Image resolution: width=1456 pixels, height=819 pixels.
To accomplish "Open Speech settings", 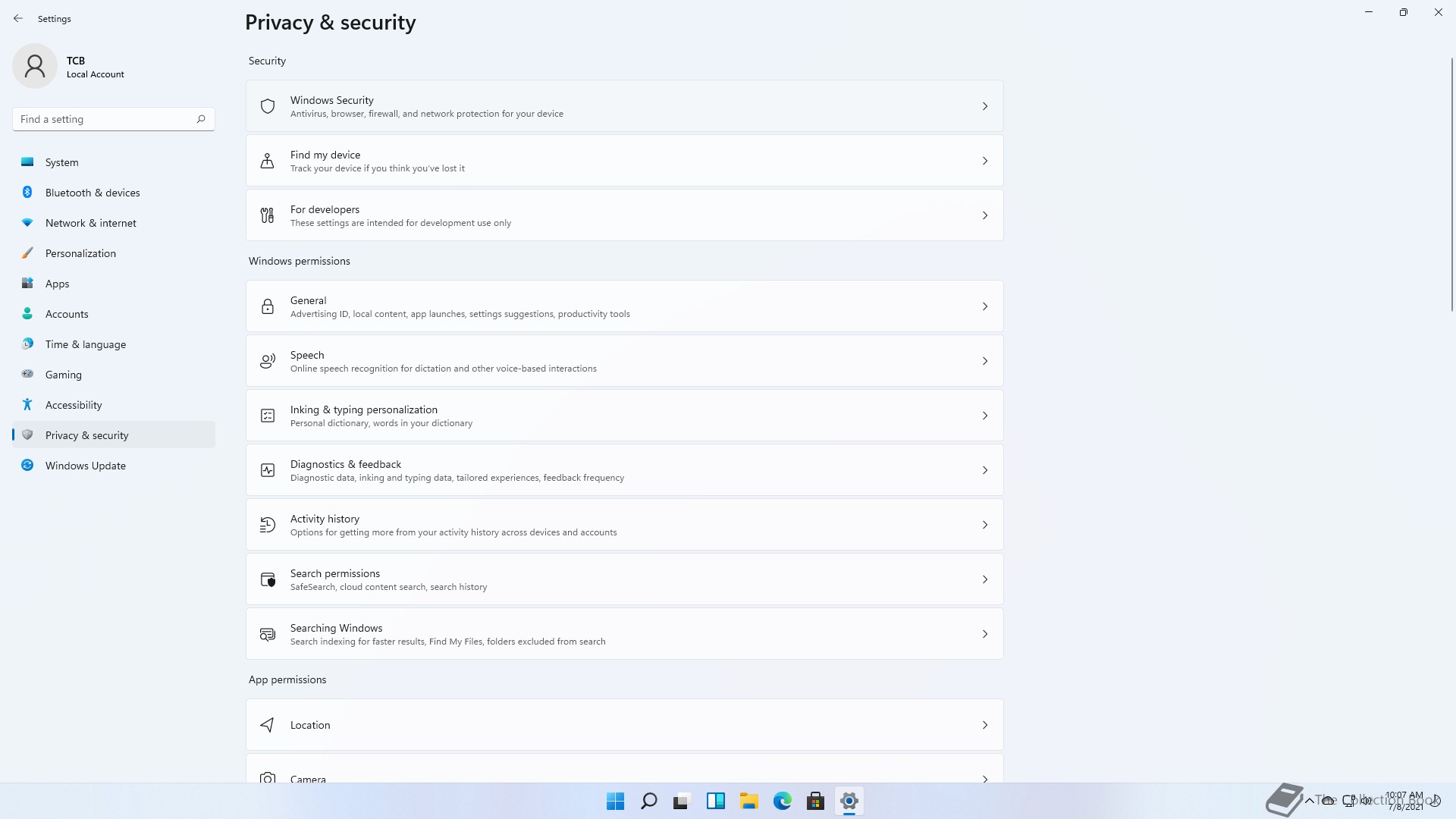I will coord(625,361).
